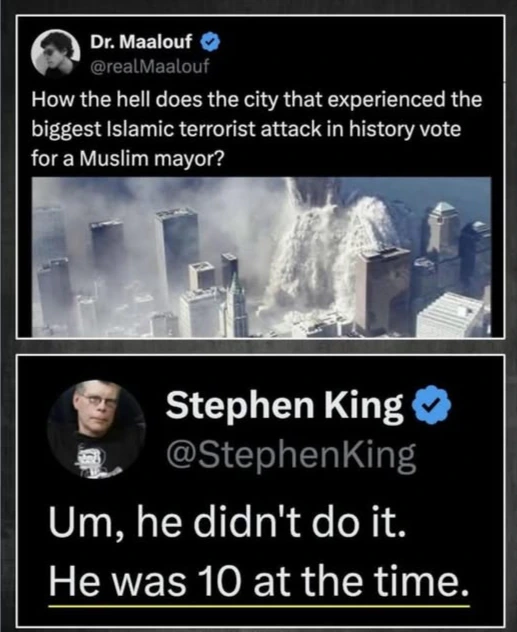
Task: Click the gothic spire building in the photo
Action: click(236, 307)
